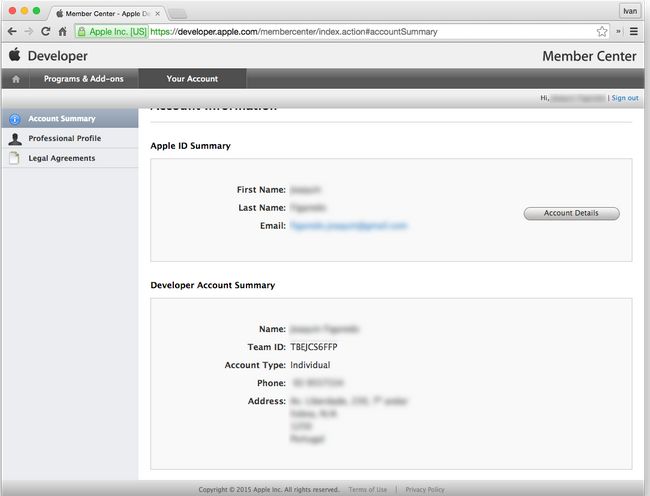Click the blurred email address link

349,226
